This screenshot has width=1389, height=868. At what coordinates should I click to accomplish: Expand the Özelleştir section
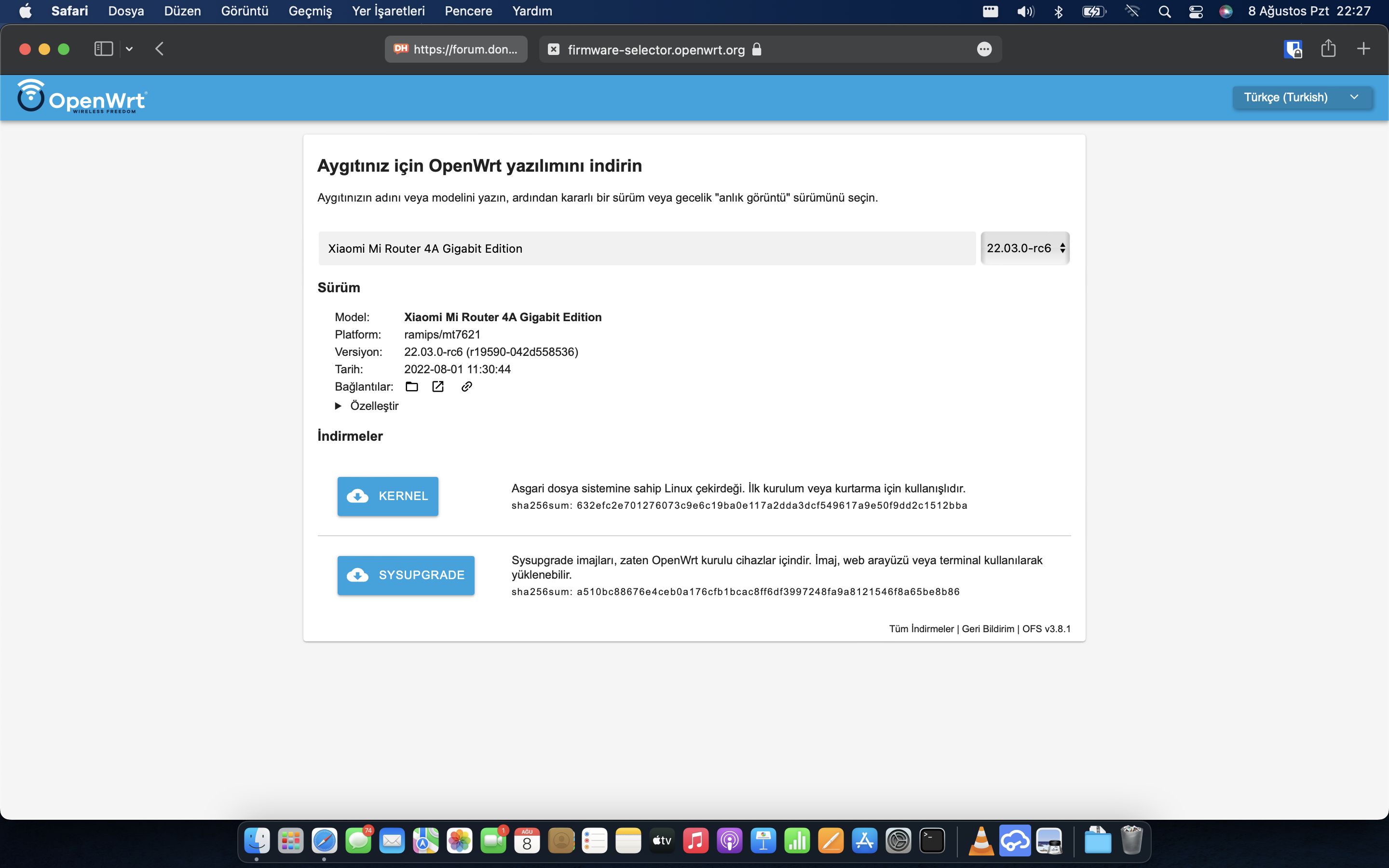[x=367, y=406]
